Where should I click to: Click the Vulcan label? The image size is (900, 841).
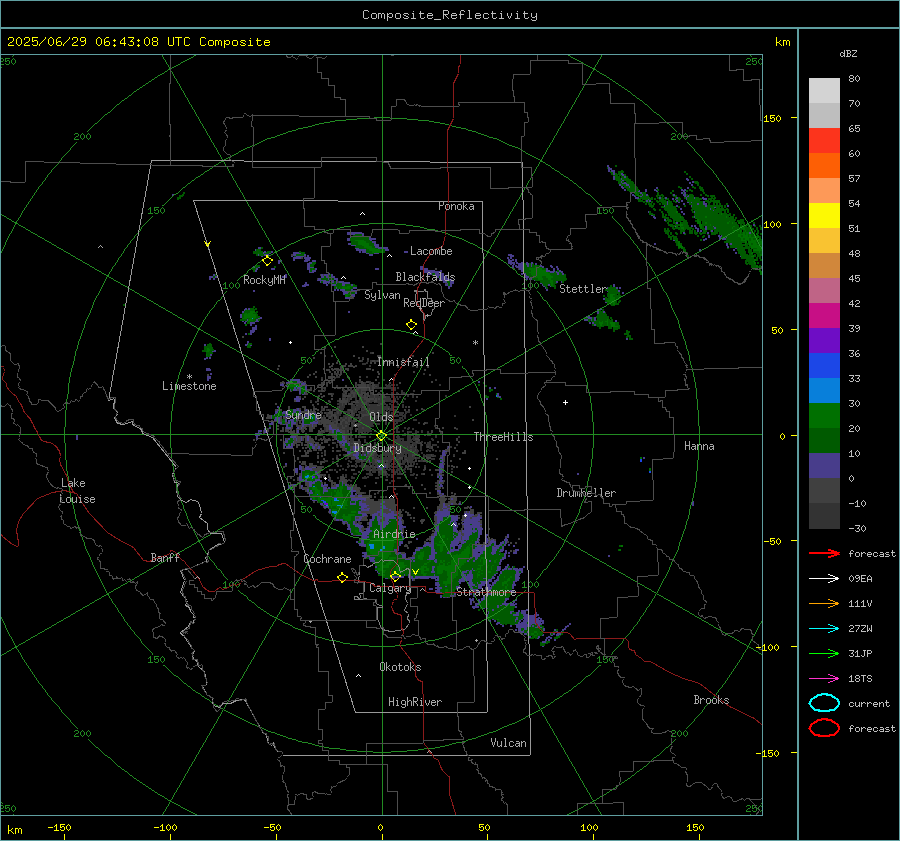pyautogui.click(x=508, y=743)
